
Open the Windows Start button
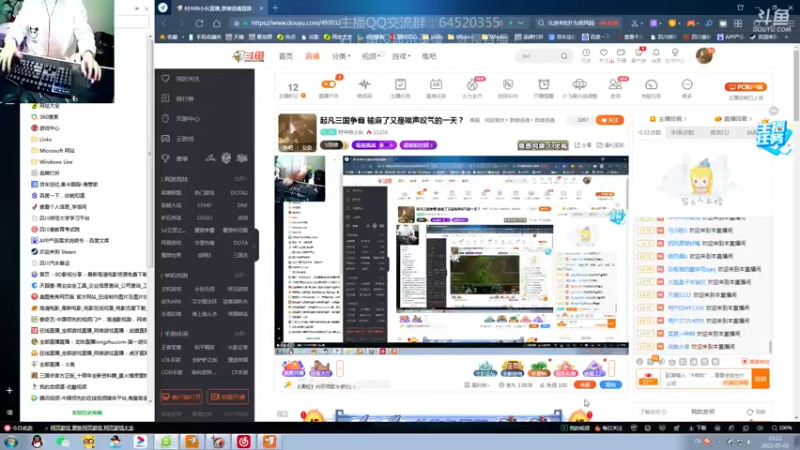[11, 442]
